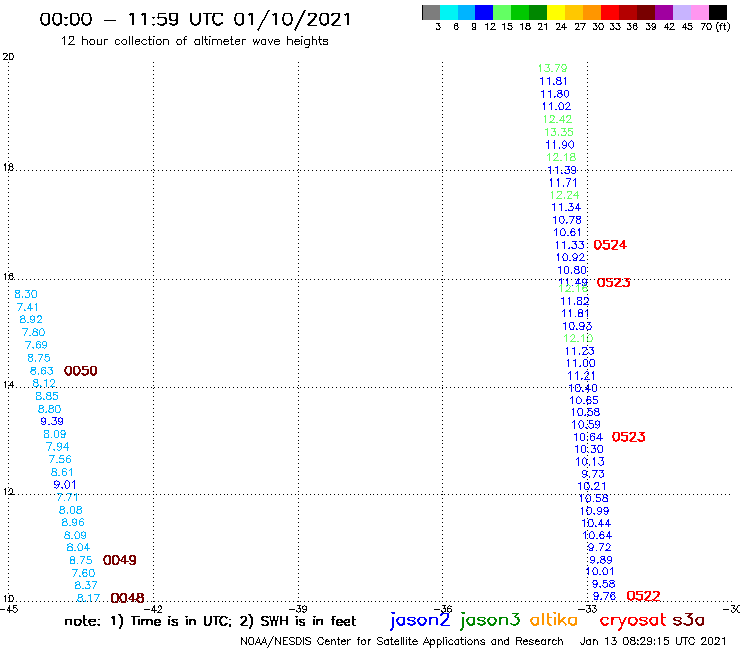
Task: Click the wave height value 11.00
Action: (580, 363)
